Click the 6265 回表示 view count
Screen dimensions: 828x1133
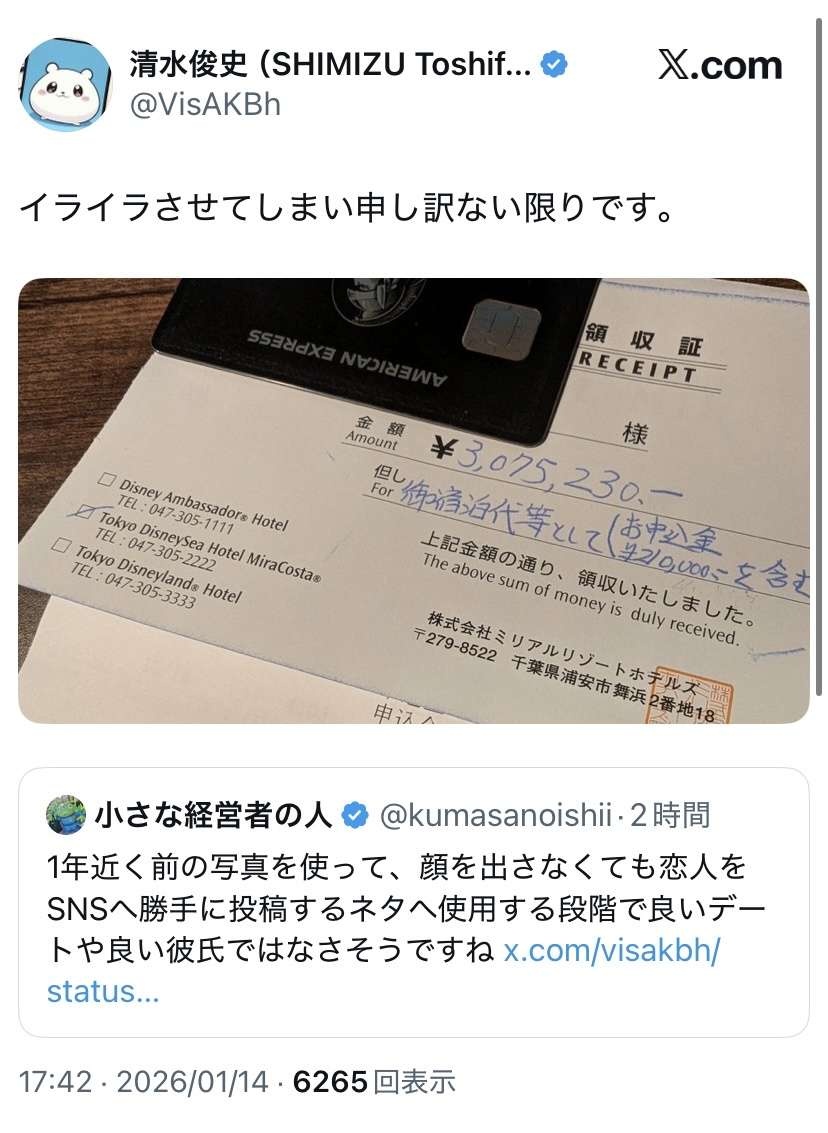[374, 1082]
